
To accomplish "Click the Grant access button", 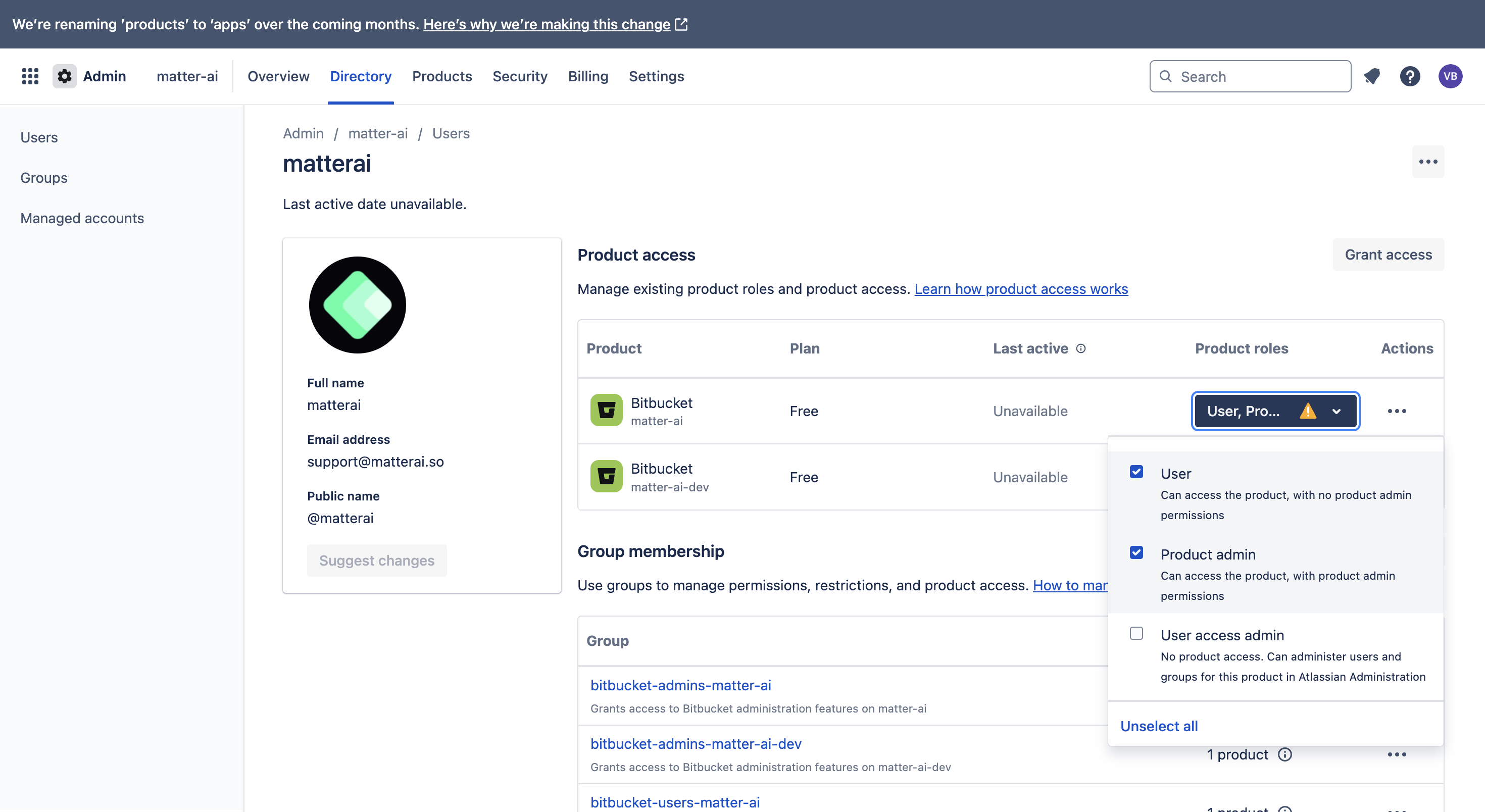I will point(1388,255).
